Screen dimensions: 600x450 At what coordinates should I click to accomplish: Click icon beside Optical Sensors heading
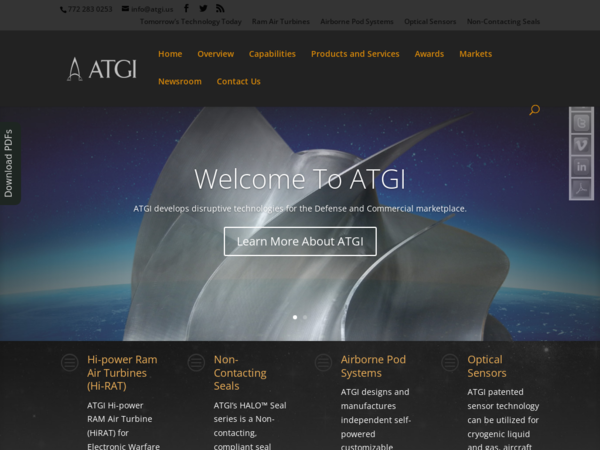(x=450, y=362)
